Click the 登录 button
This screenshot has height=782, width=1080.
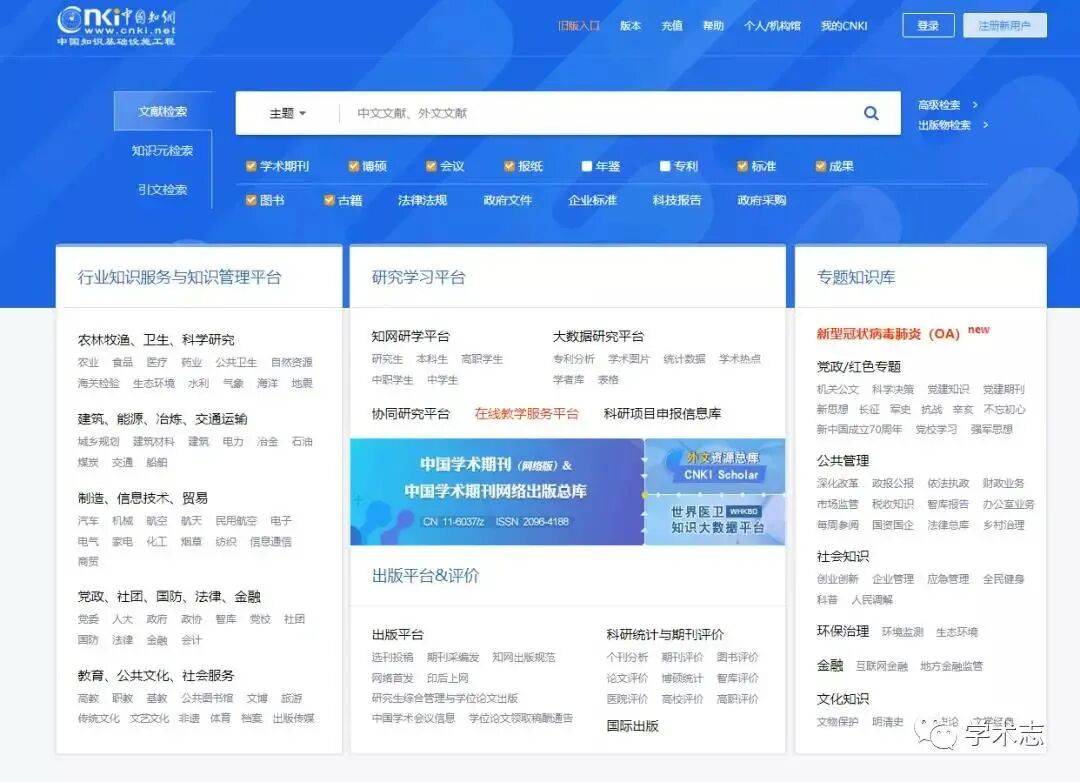click(927, 25)
